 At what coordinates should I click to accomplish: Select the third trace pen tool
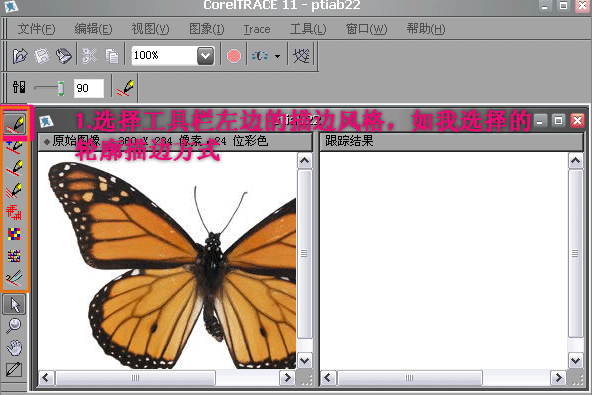point(14,168)
